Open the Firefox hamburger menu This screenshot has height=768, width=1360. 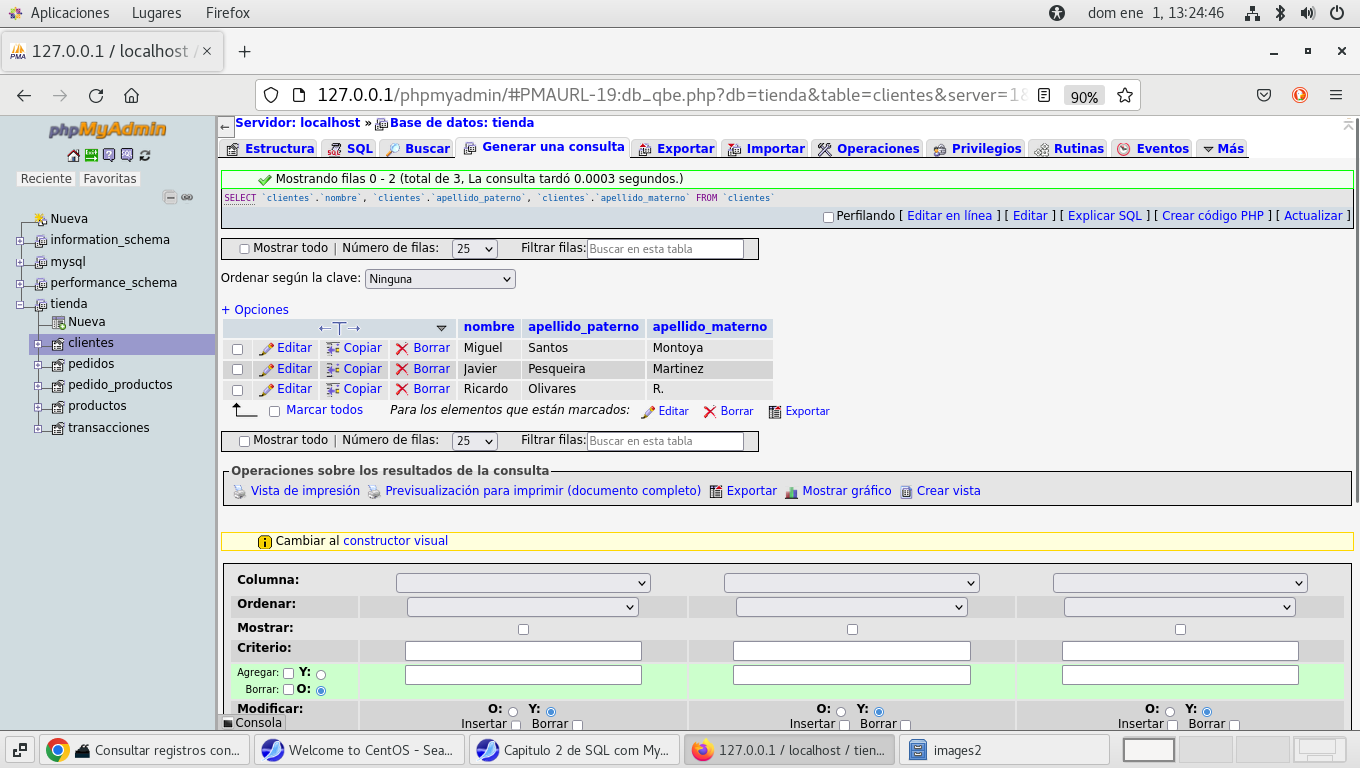[1336, 96]
